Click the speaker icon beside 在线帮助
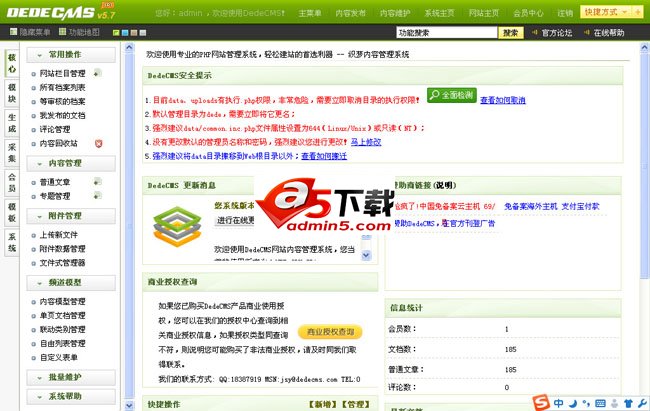This screenshot has width=650, height=411. (587, 32)
